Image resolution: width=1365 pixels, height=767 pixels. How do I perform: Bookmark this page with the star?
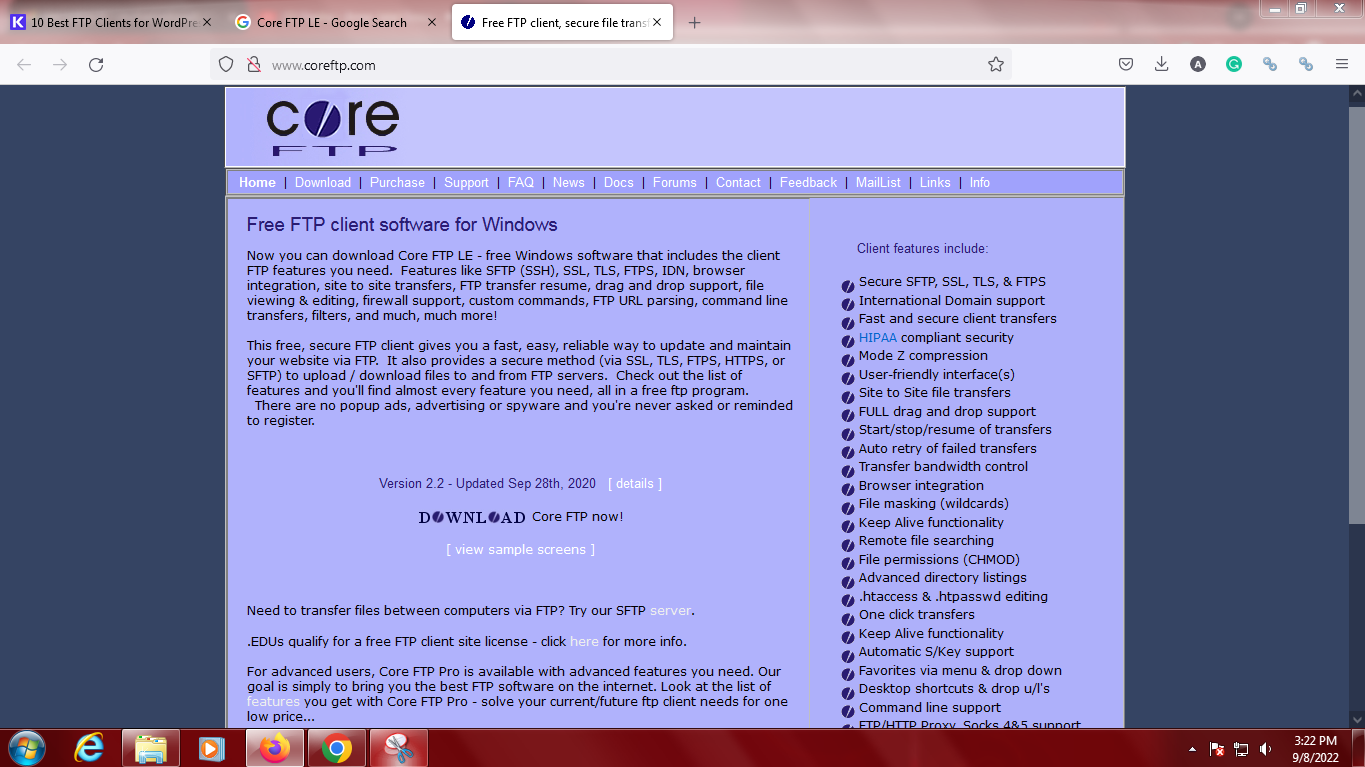click(995, 64)
